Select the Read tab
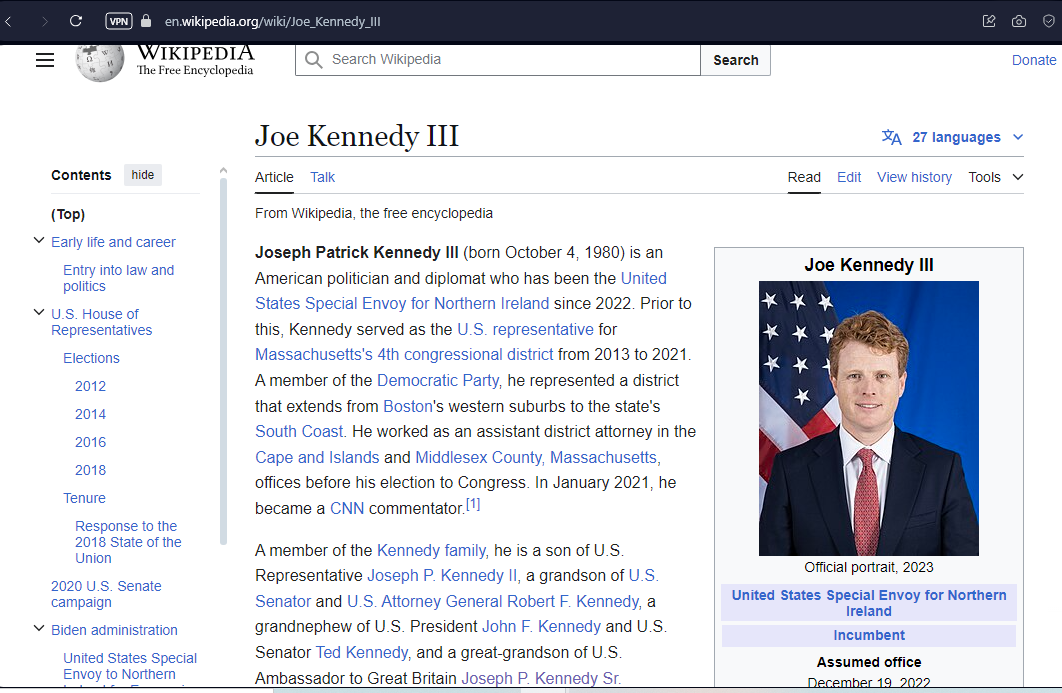 804,177
